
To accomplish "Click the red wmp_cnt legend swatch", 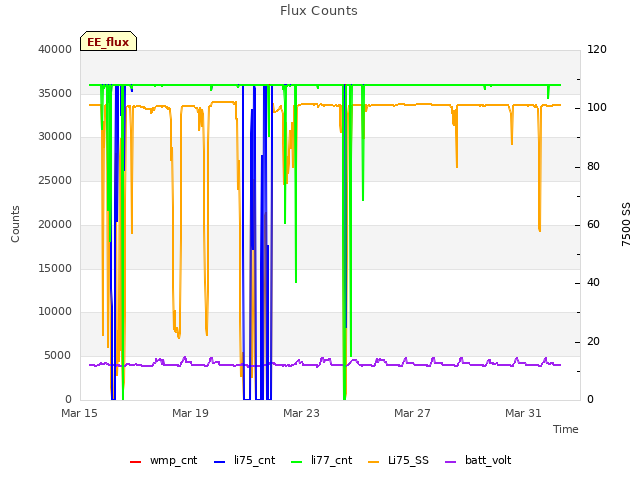I will click(x=136, y=462).
